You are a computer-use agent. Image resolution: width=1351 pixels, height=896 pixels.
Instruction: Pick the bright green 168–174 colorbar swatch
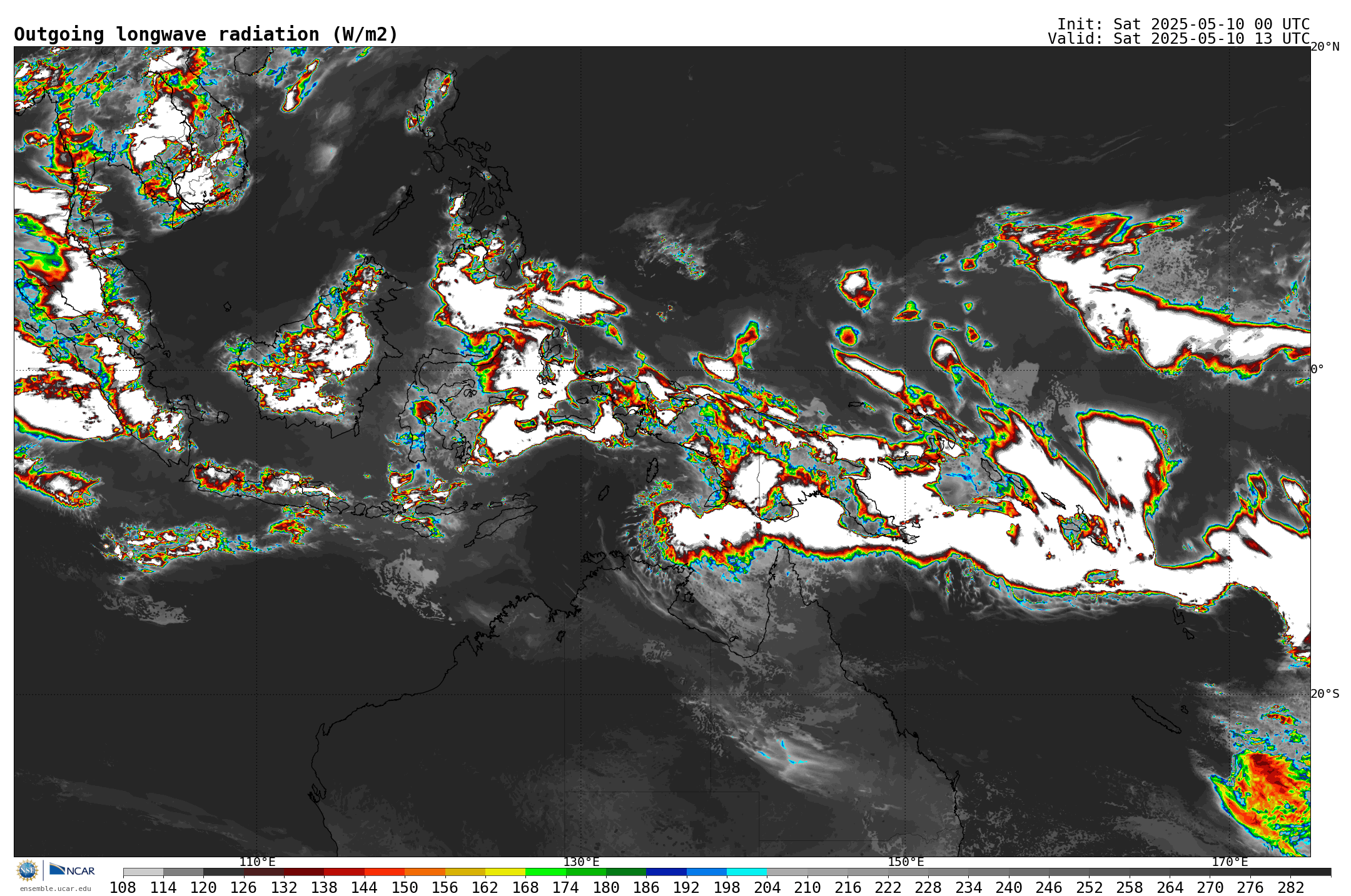[545, 872]
